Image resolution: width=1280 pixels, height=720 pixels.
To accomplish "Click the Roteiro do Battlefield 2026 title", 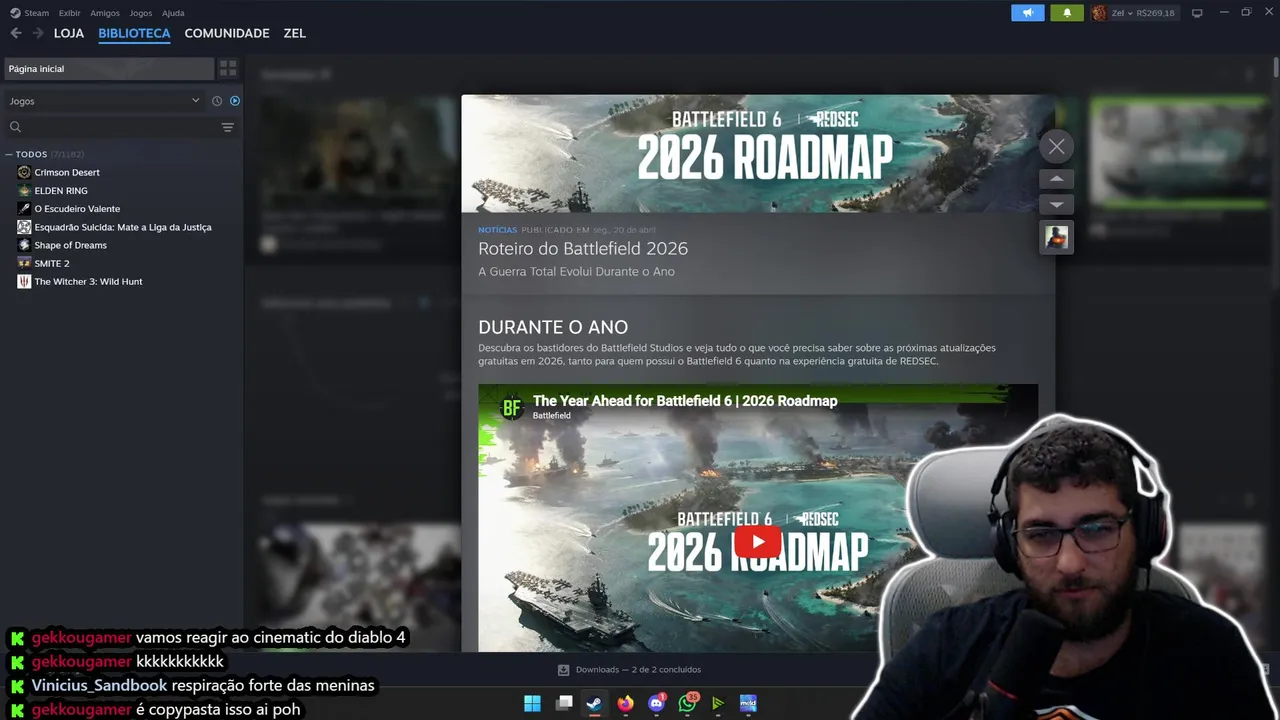I will [583, 249].
